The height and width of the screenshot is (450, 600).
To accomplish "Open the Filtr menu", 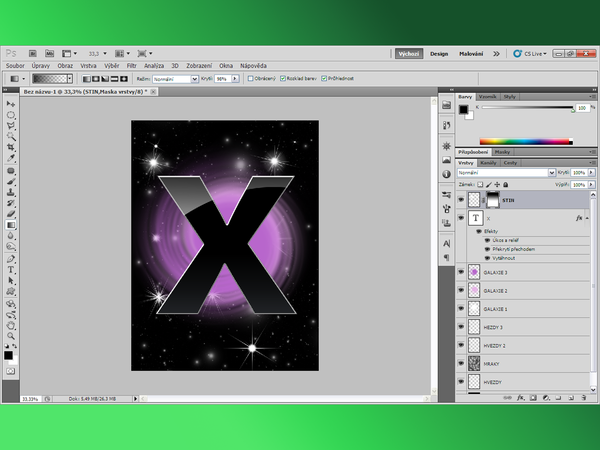I will [x=132, y=65].
